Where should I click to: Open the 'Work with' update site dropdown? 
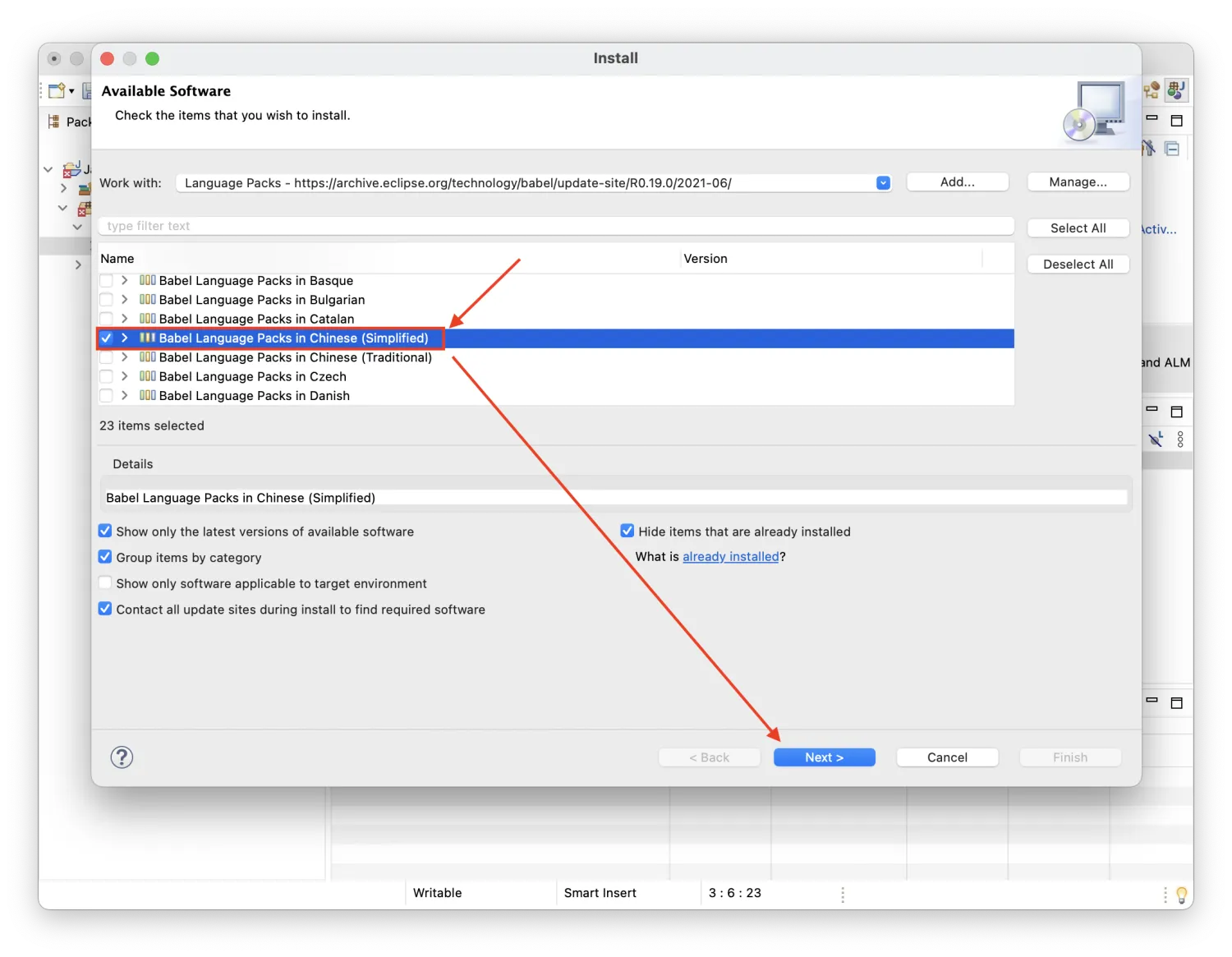click(x=883, y=182)
